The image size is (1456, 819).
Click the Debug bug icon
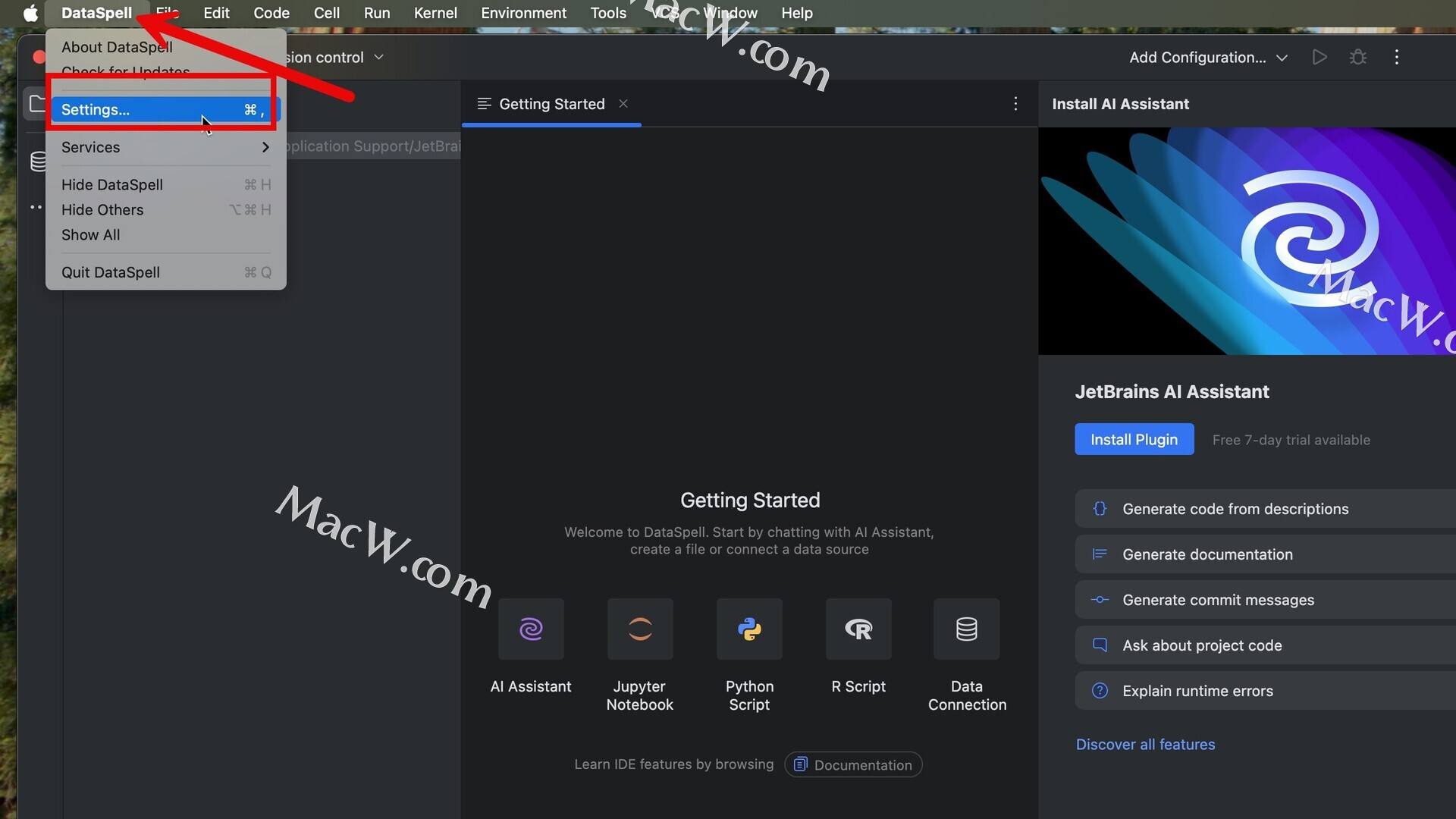[x=1358, y=57]
